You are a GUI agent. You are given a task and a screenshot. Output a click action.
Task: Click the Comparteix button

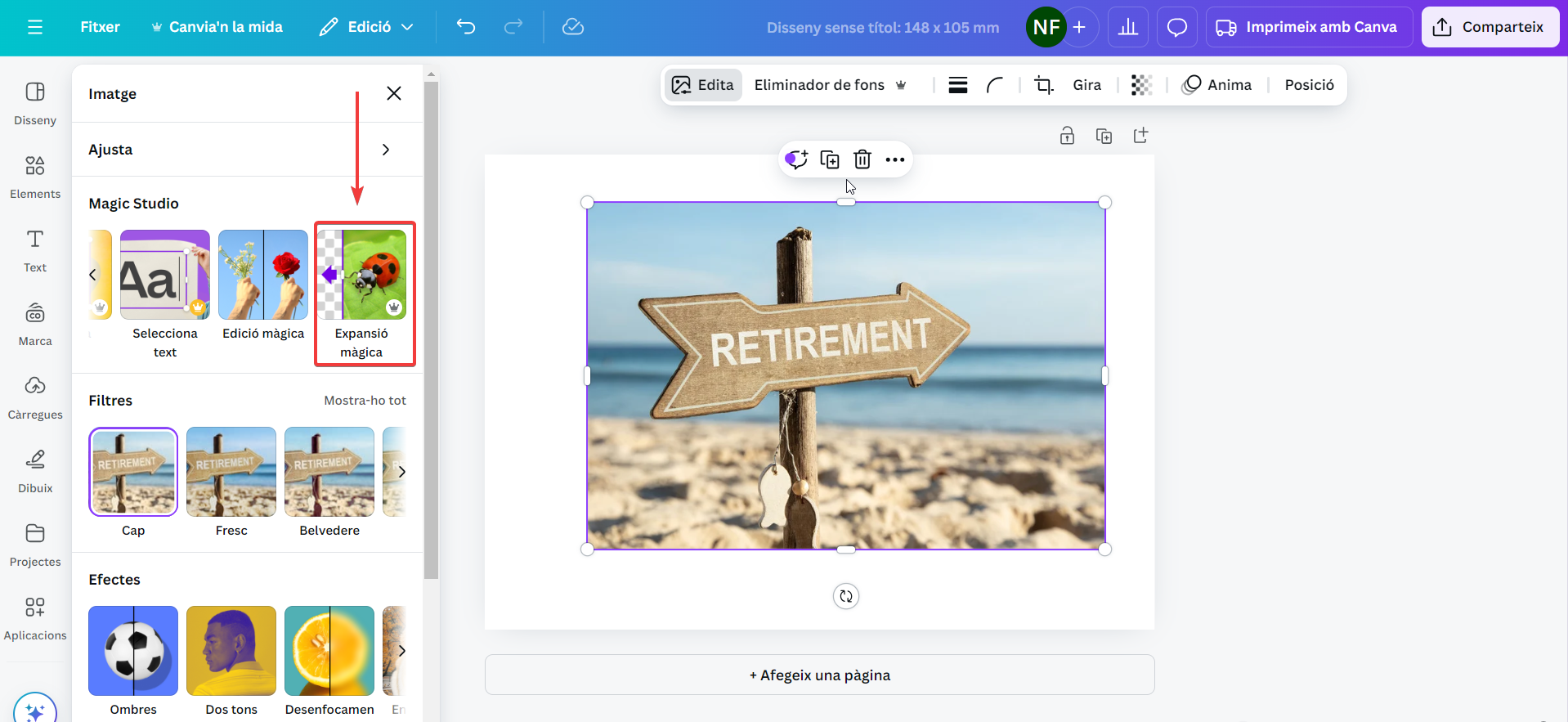(1490, 27)
